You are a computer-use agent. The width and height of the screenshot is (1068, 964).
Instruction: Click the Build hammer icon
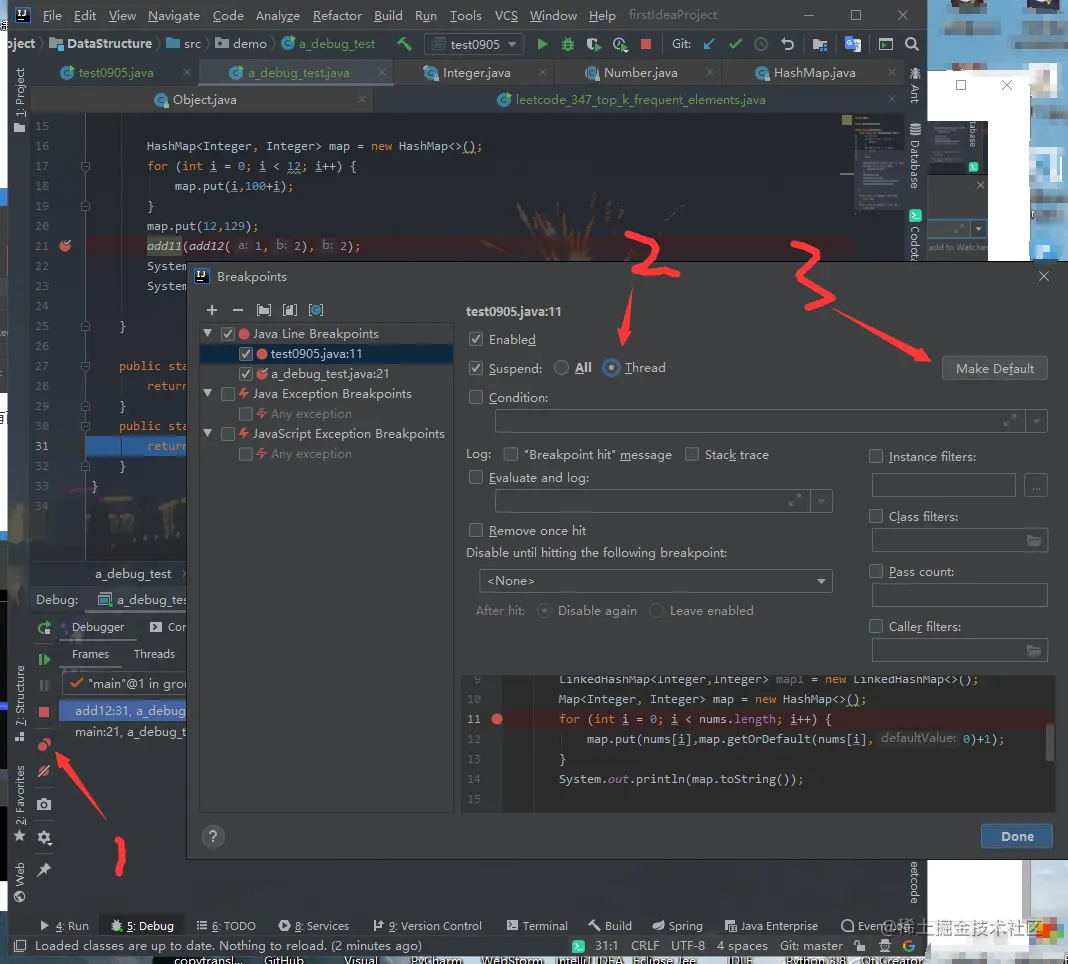pos(405,44)
